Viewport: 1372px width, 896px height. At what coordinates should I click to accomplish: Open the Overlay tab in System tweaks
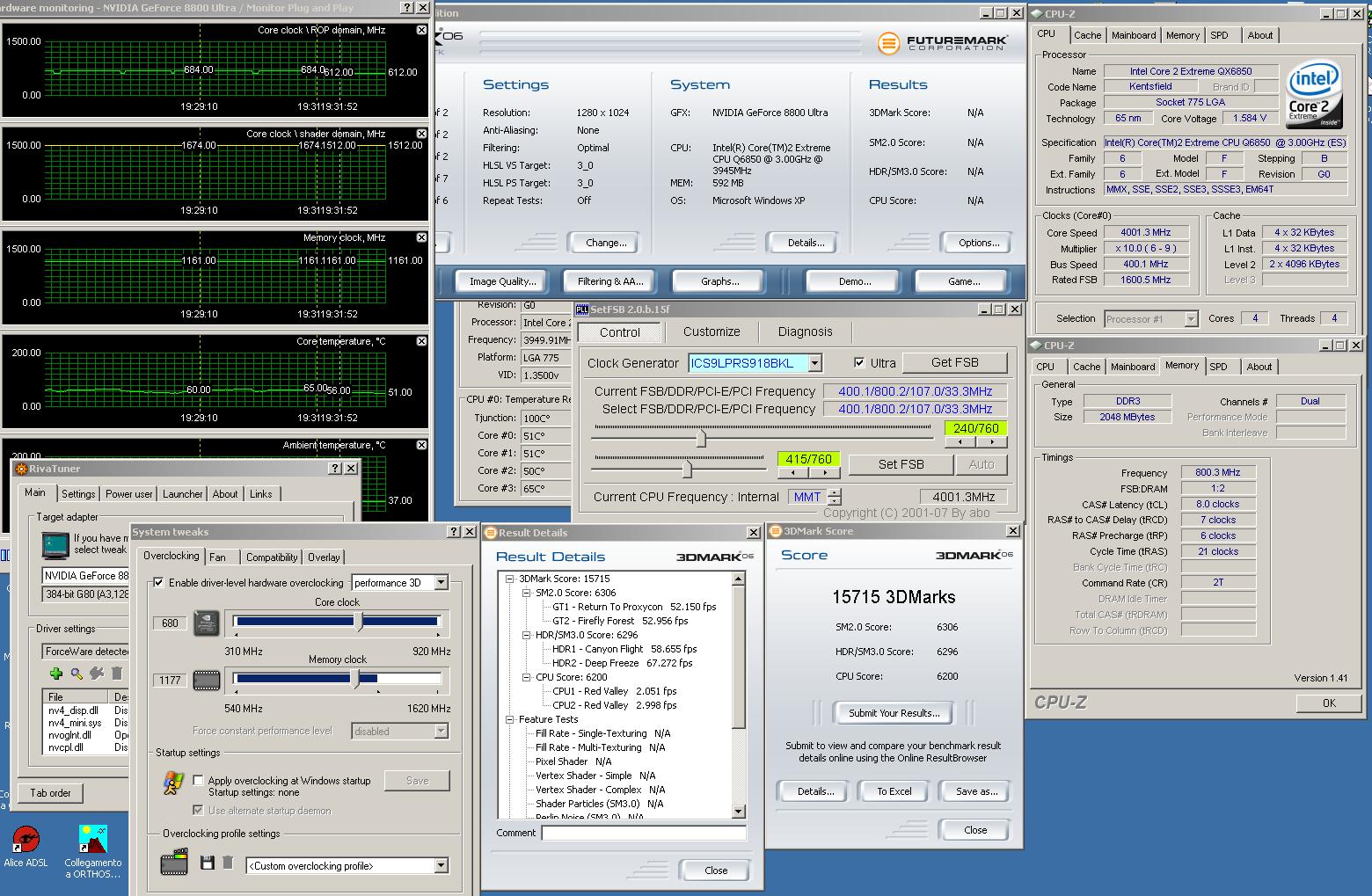pyautogui.click(x=324, y=557)
